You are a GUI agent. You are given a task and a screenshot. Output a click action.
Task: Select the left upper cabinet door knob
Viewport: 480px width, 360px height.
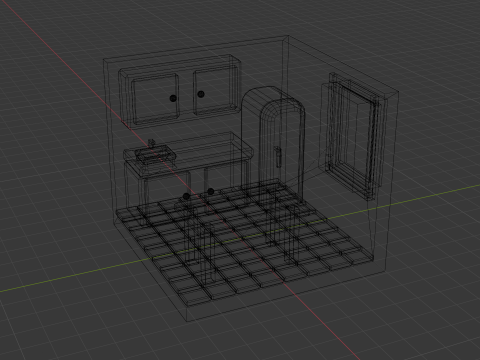pyautogui.click(x=173, y=98)
